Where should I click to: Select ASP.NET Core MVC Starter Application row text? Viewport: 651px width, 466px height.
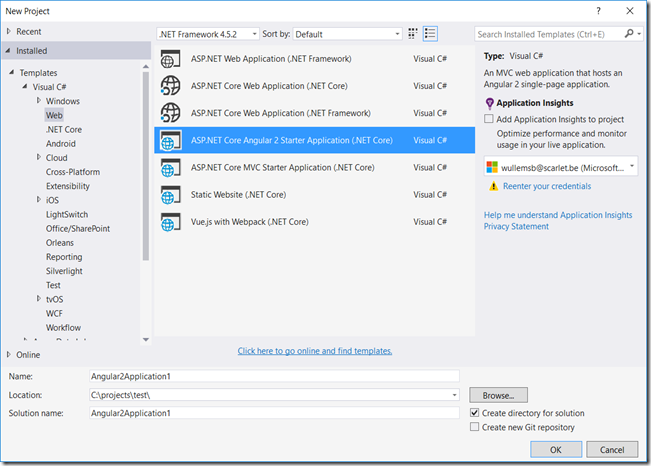pos(282,167)
